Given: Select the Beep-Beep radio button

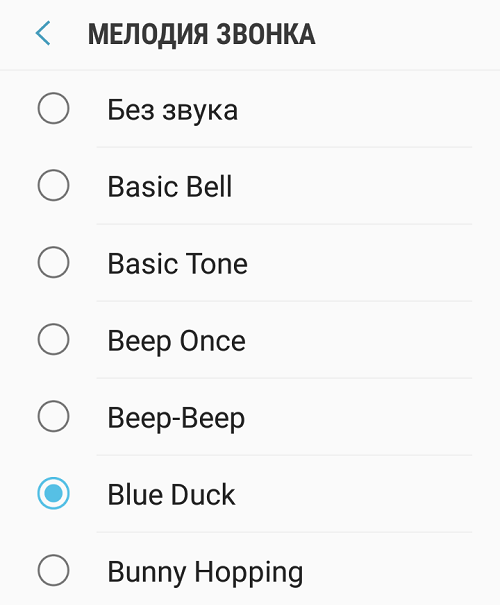Looking at the screenshot, I should click(x=54, y=416).
